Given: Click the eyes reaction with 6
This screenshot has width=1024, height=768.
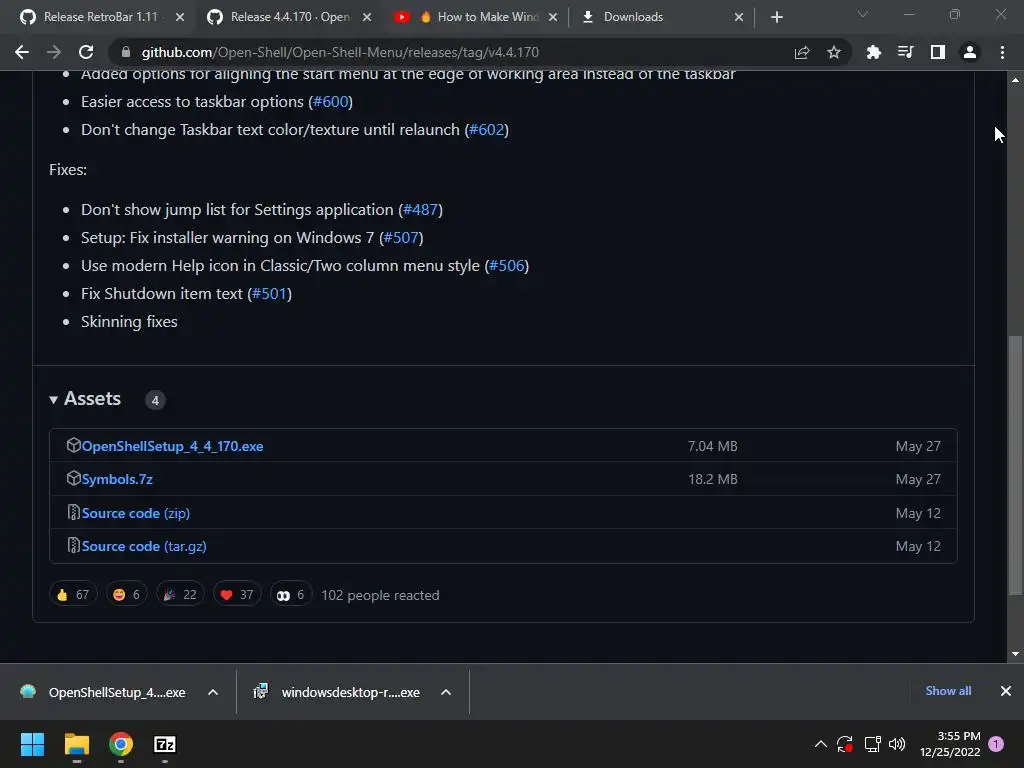Looking at the screenshot, I should (291, 594).
